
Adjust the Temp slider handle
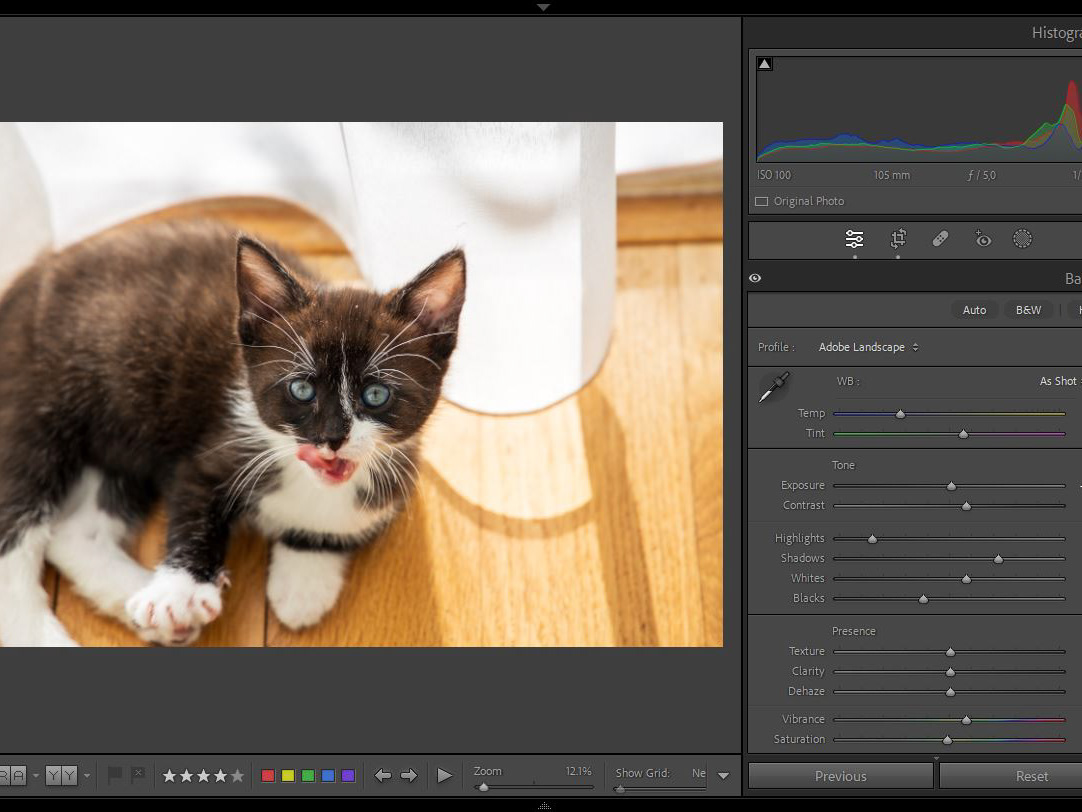click(901, 414)
